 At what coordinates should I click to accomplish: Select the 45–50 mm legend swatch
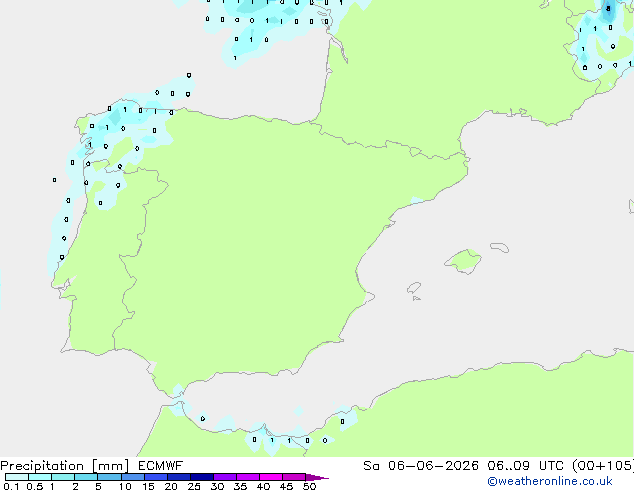point(294,477)
